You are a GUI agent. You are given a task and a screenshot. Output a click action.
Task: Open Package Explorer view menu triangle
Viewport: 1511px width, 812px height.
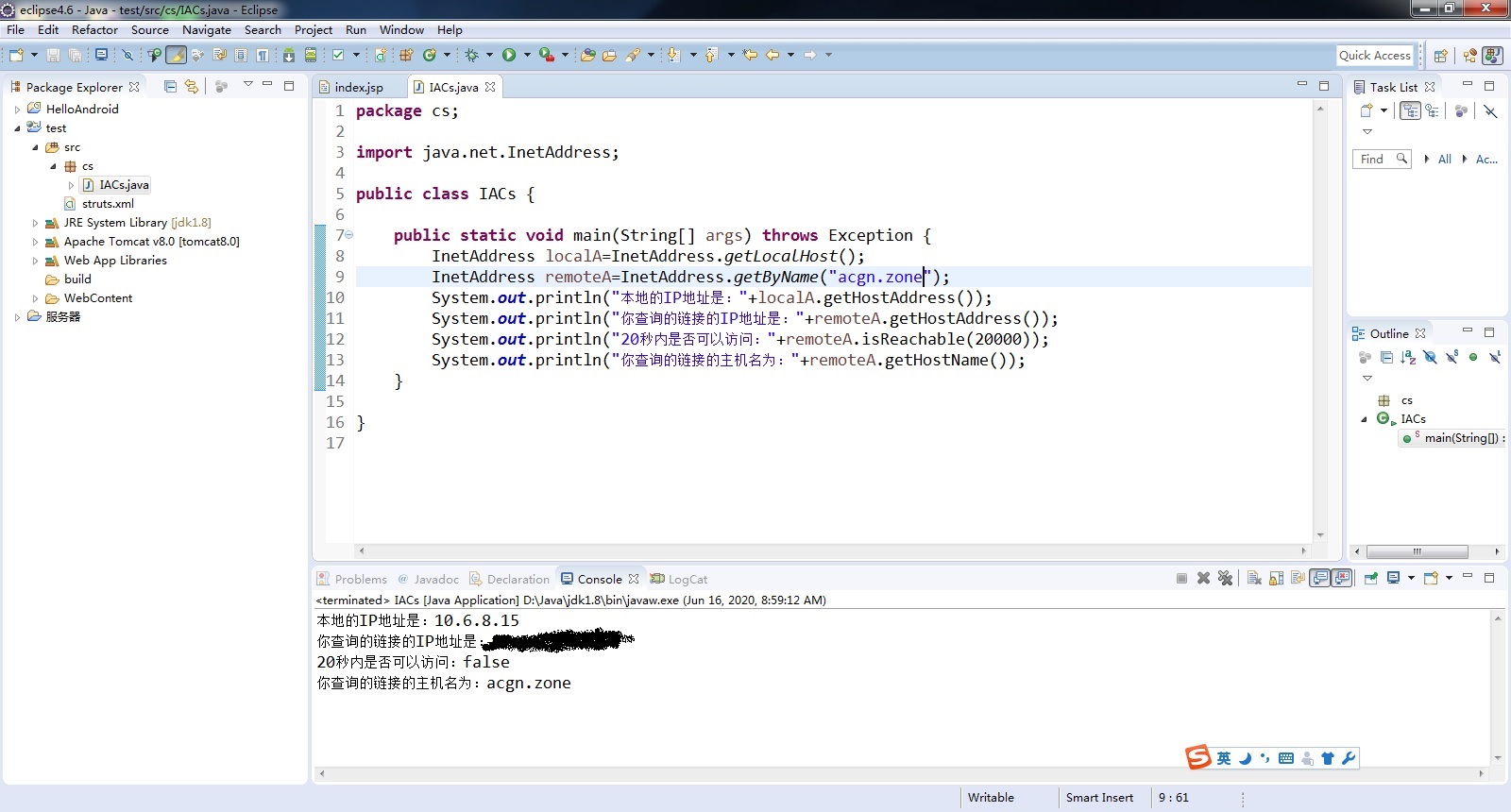(248, 84)
